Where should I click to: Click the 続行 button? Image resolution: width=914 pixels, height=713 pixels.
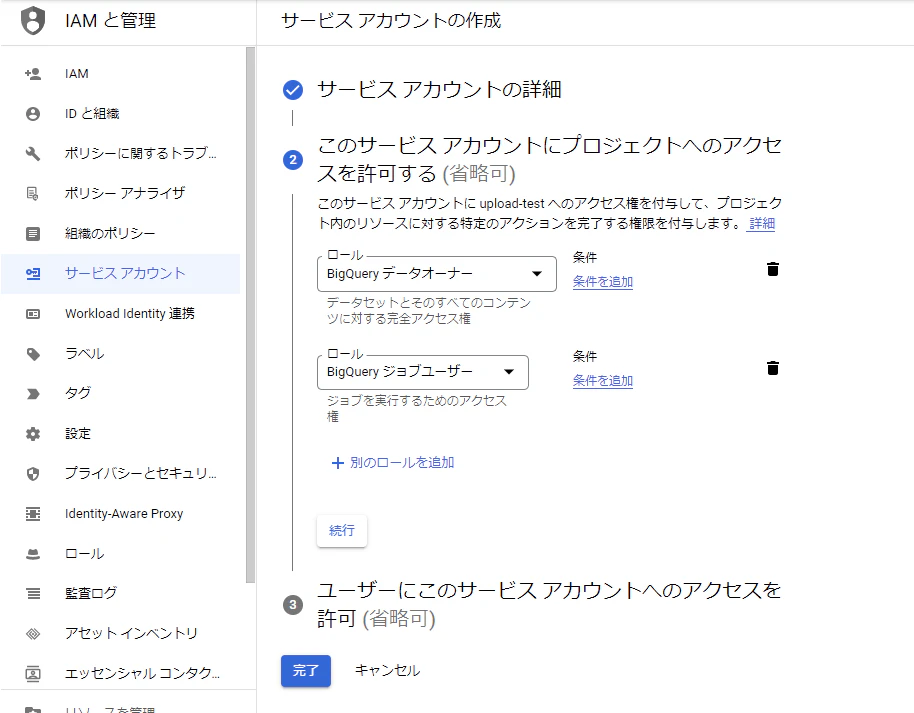(x=342, y=531)
